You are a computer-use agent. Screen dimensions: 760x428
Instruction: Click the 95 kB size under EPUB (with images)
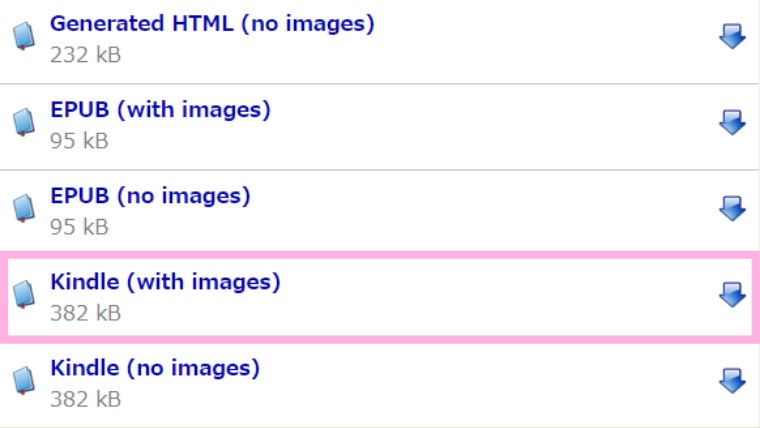79,141
